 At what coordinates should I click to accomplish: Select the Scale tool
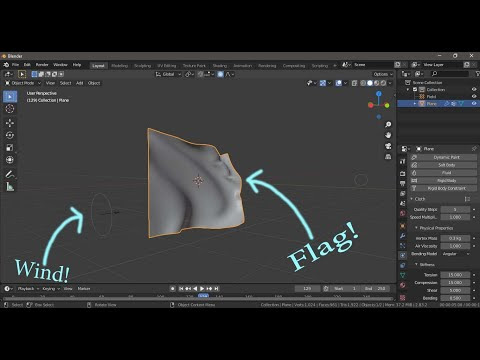[10, 148]
